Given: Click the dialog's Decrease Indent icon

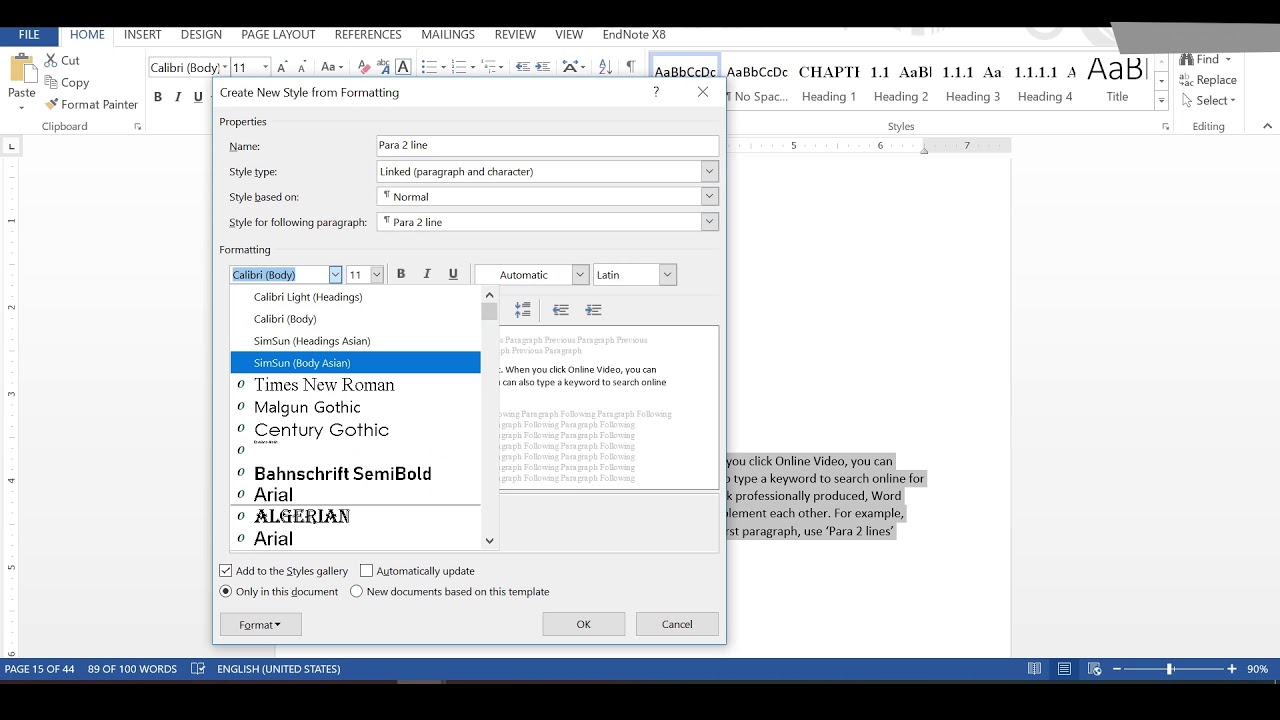Looking at the screenshot, I should pos(561,310).
